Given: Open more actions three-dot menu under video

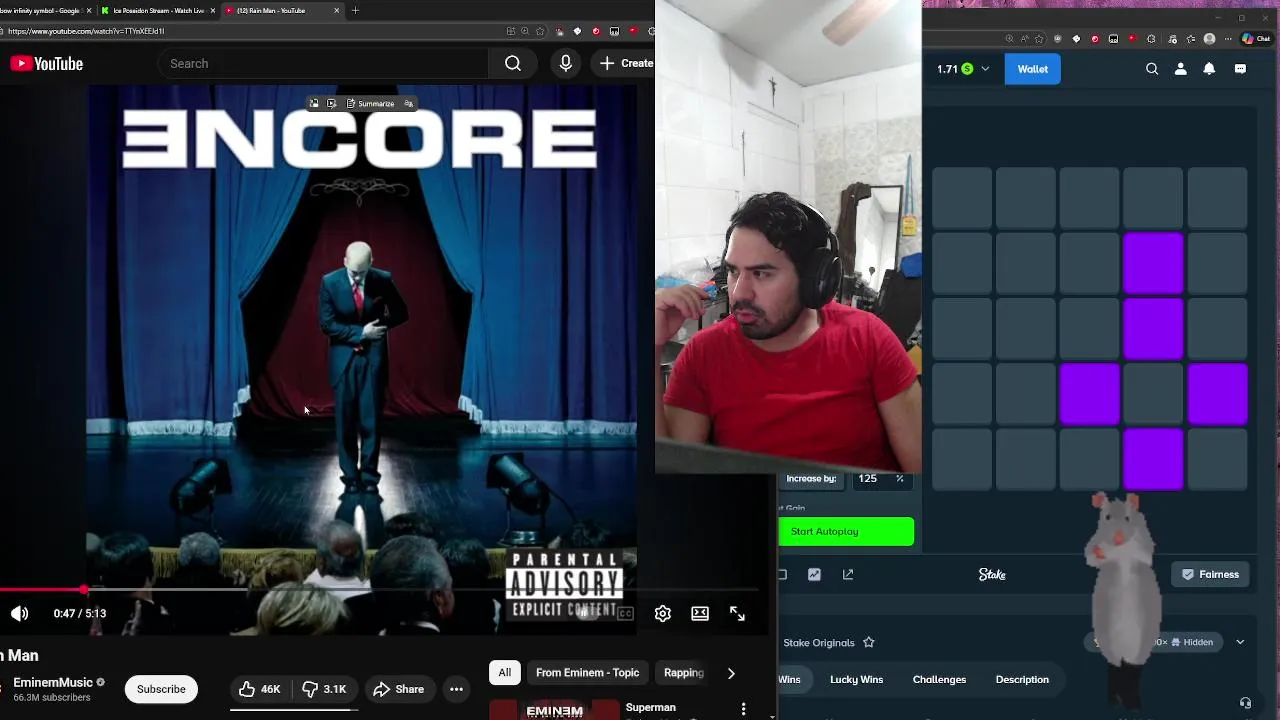Looking at the screenshot, I should (456, 689).
